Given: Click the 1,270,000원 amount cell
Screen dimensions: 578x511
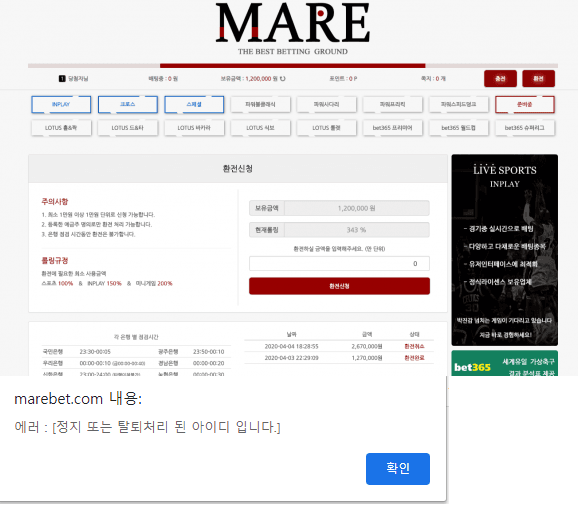Looking at the screenshot, I should (367, 358).
